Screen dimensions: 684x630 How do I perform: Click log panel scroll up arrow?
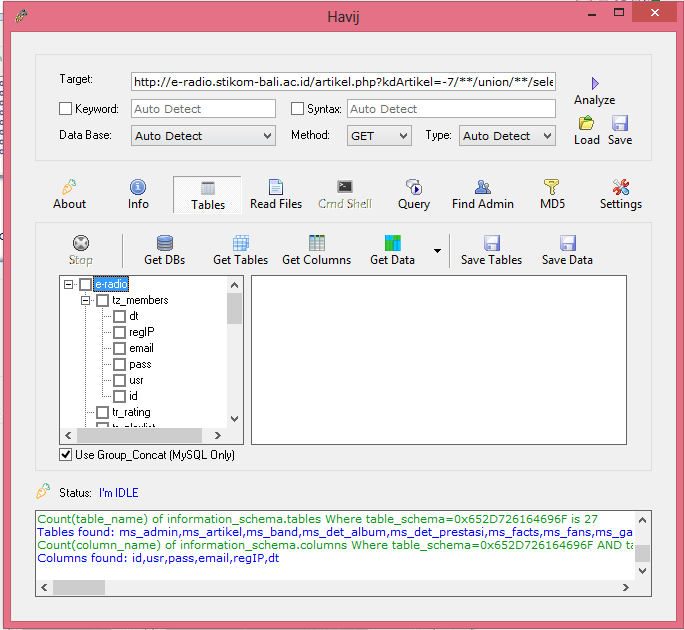pyautogui.click(x=642, y=520)
